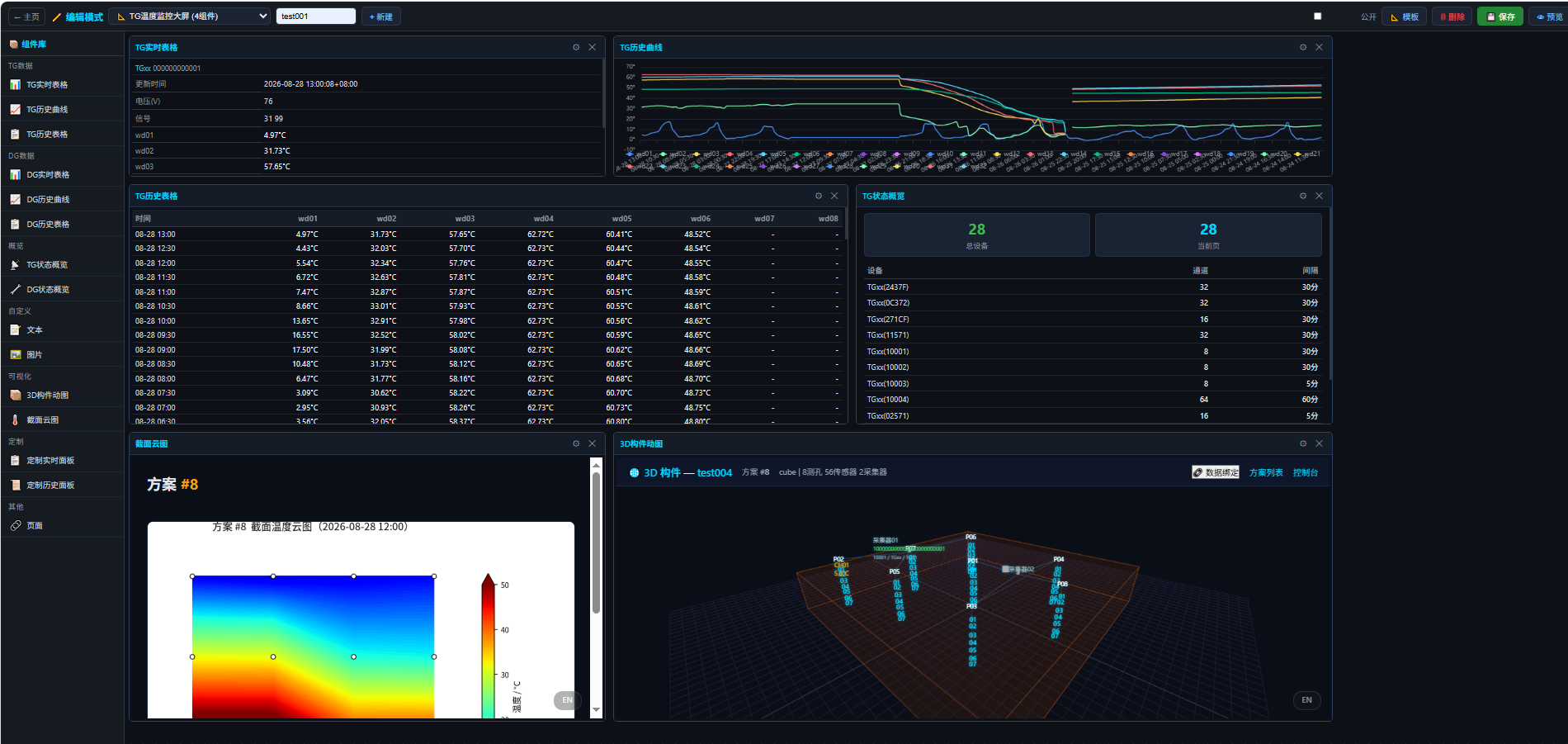Image resolution: width=1568 pixels, height=744 pixels.
Task: Toggle EN language switch in 3D panel
Action: pos(1306,700)
